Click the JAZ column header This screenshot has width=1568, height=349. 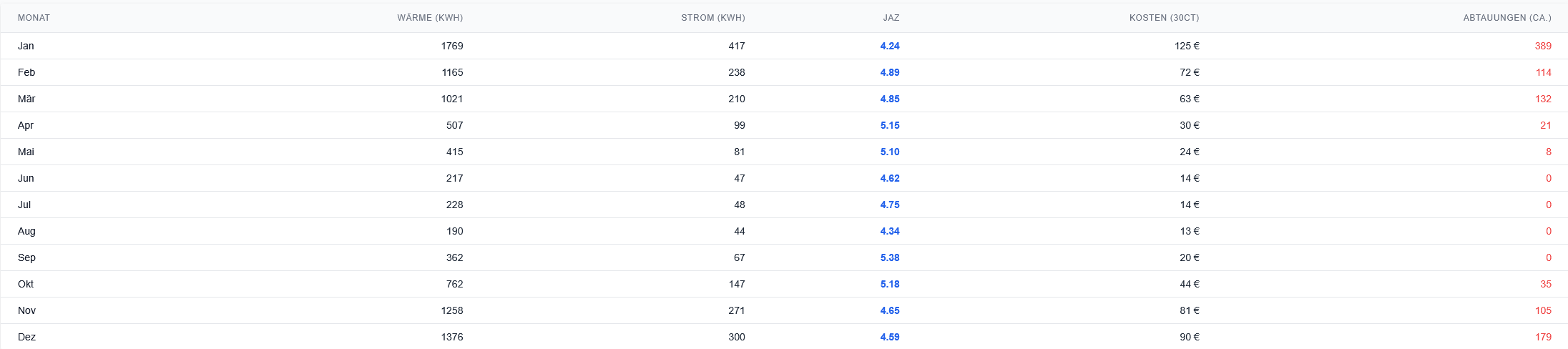click(x=891, y=18)
